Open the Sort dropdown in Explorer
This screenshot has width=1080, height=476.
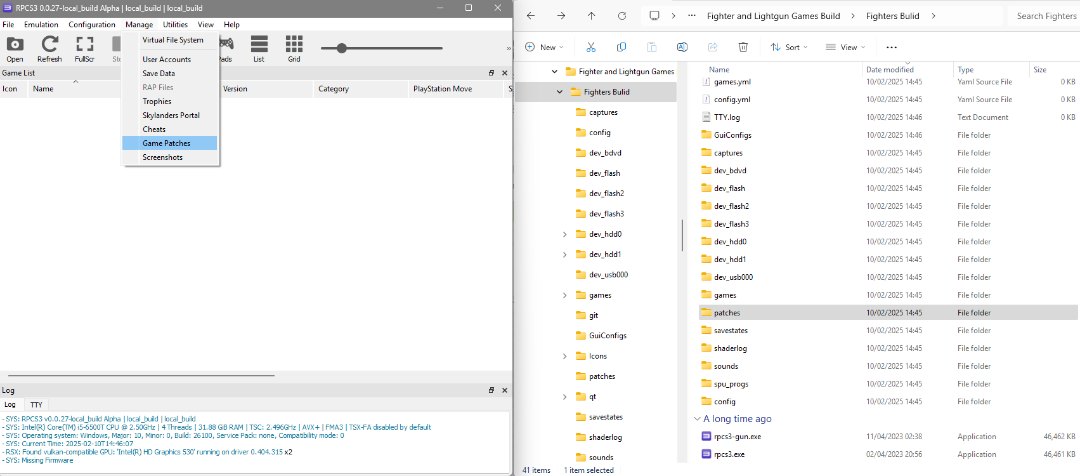(x=790, y=47)
